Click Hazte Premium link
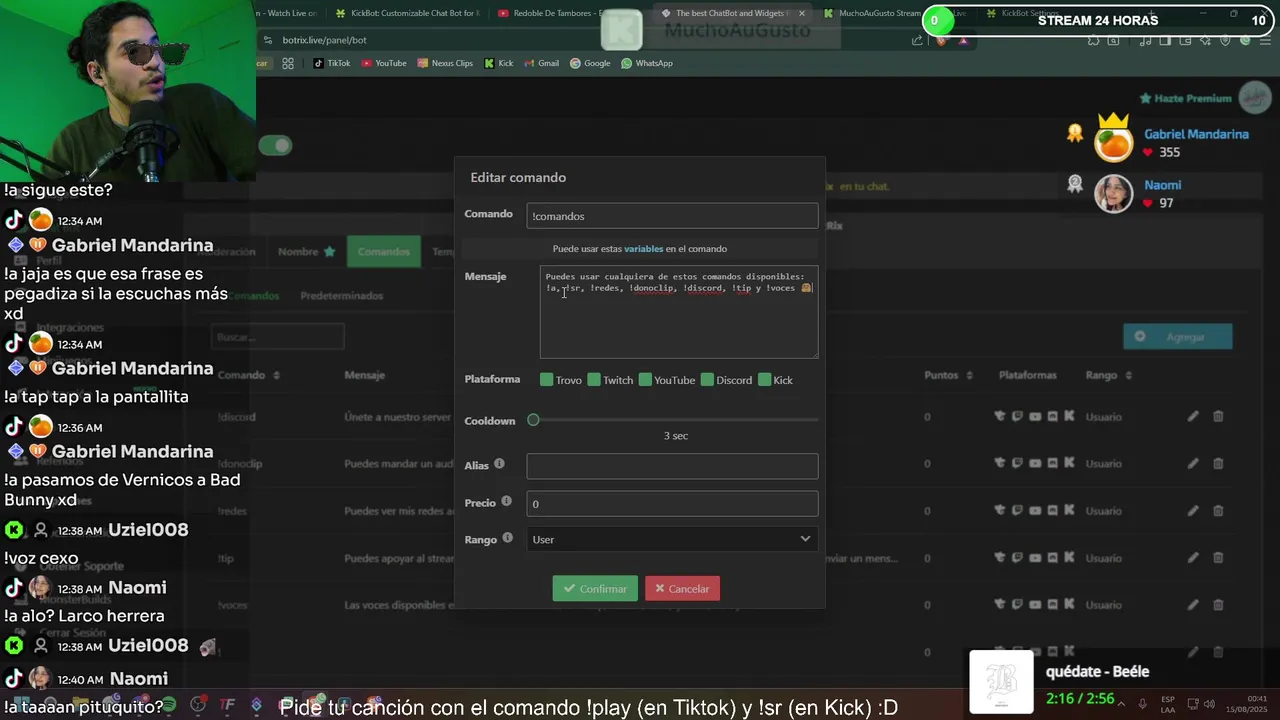 pyautogui.click(x=1185, y=99)
